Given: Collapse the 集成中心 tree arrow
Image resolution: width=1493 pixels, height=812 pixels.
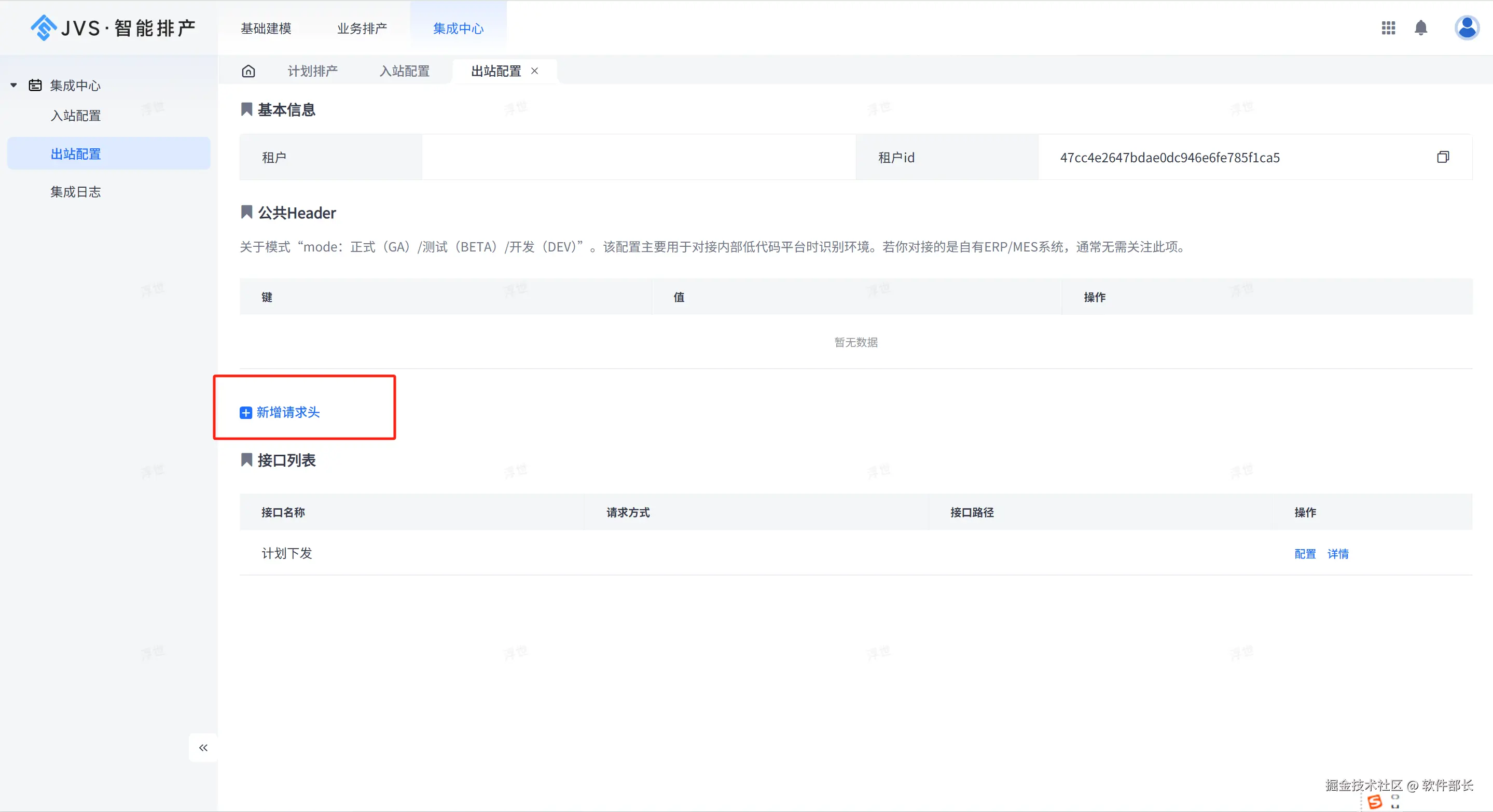Looking at the screenshot, I should click(14, 86).
